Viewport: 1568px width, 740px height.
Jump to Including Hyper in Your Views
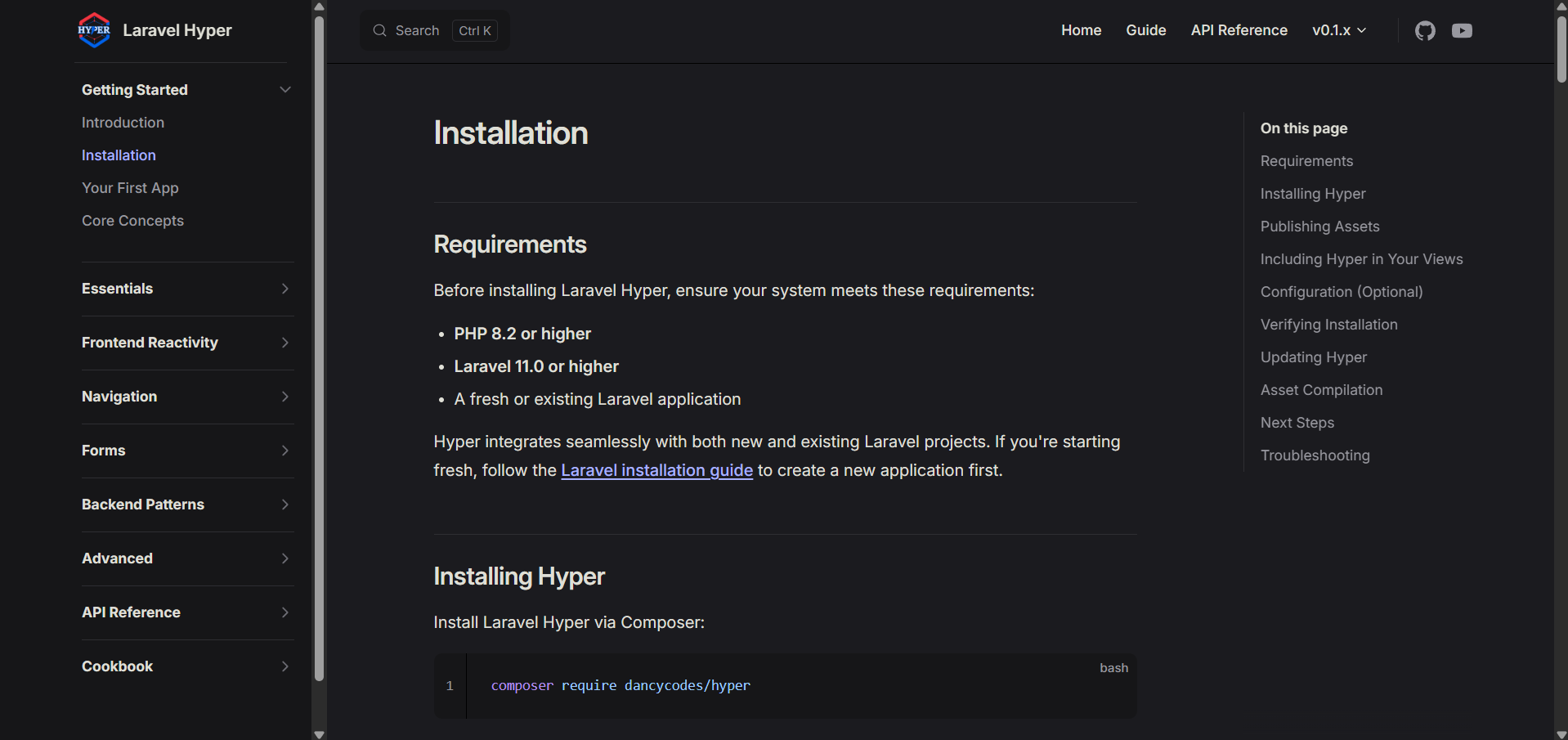tap(1361, 259)
